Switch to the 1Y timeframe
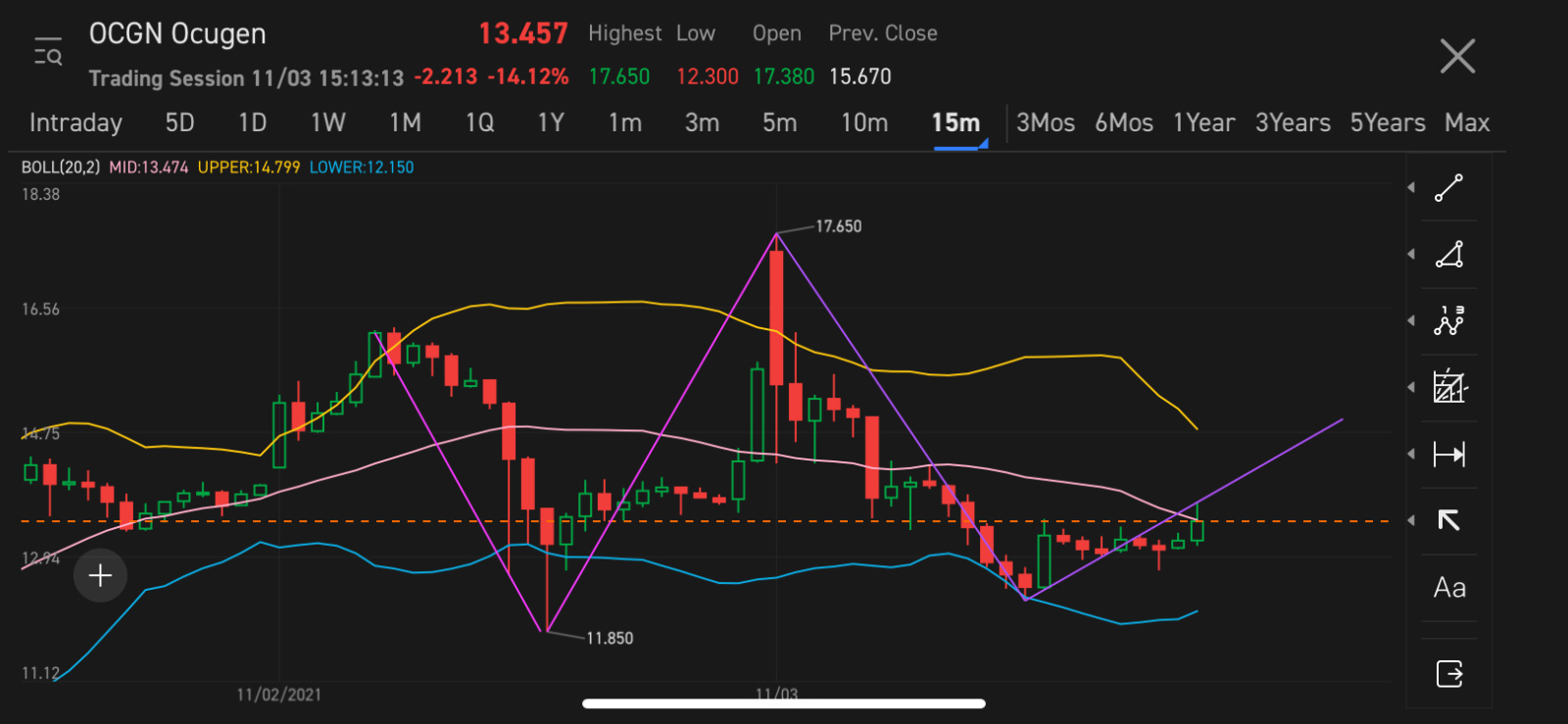Viewport: 1568px width, 724px height. (551, 122)
